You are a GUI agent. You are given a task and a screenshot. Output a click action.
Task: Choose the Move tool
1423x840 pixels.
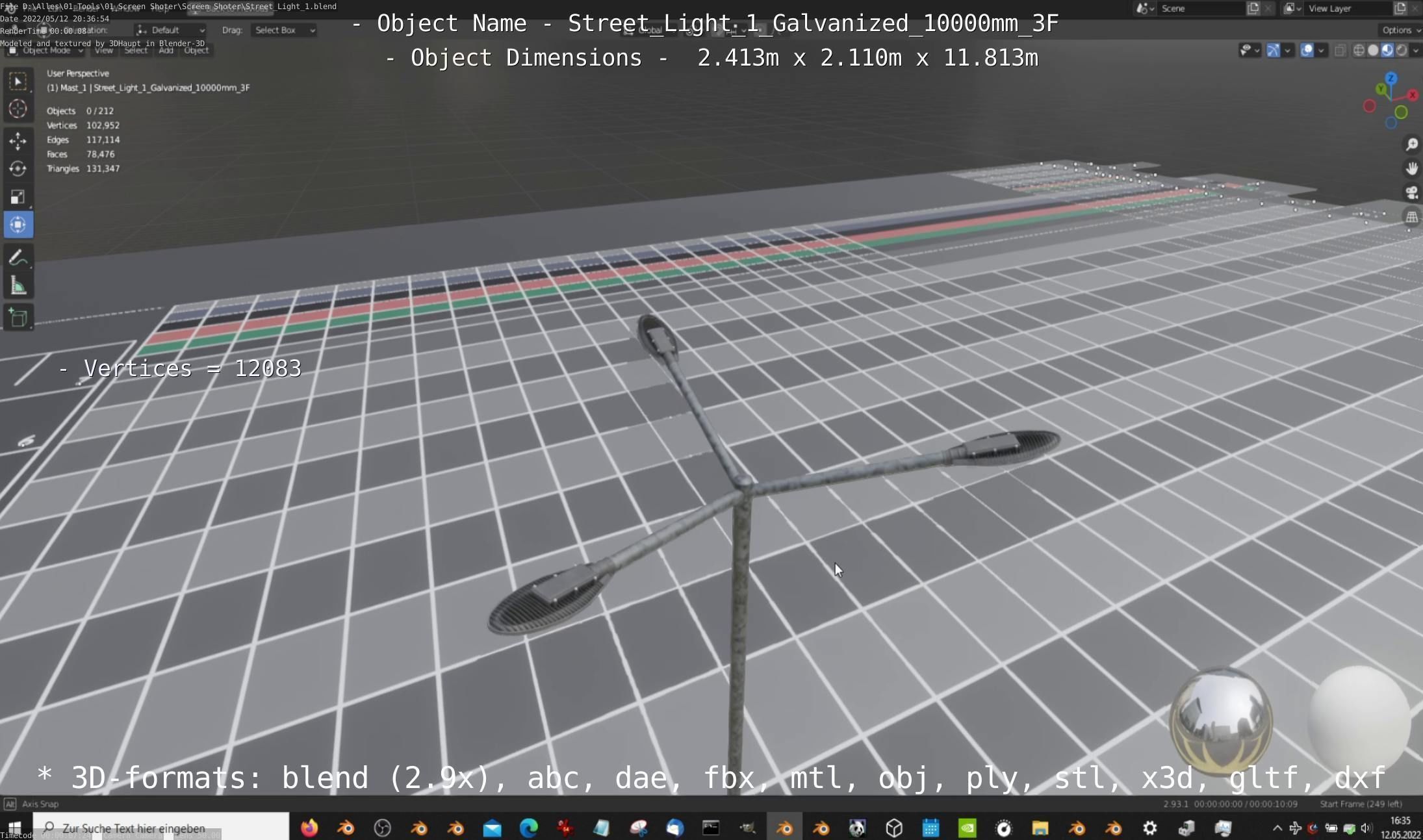click(18, 140)
